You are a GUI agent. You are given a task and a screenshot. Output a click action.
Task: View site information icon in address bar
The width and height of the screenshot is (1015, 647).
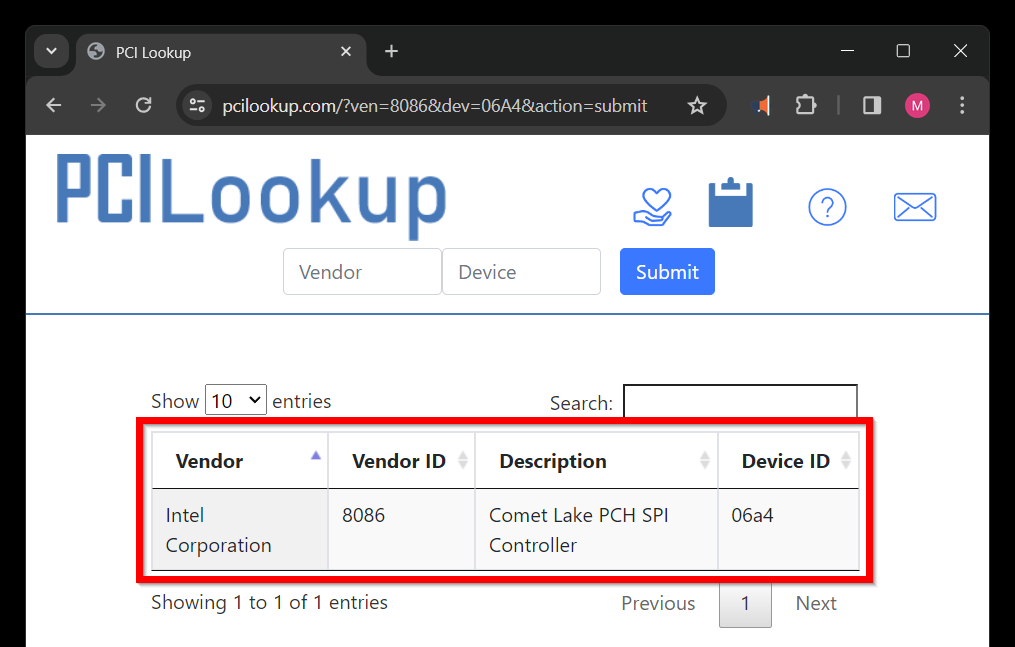point(198,106)
